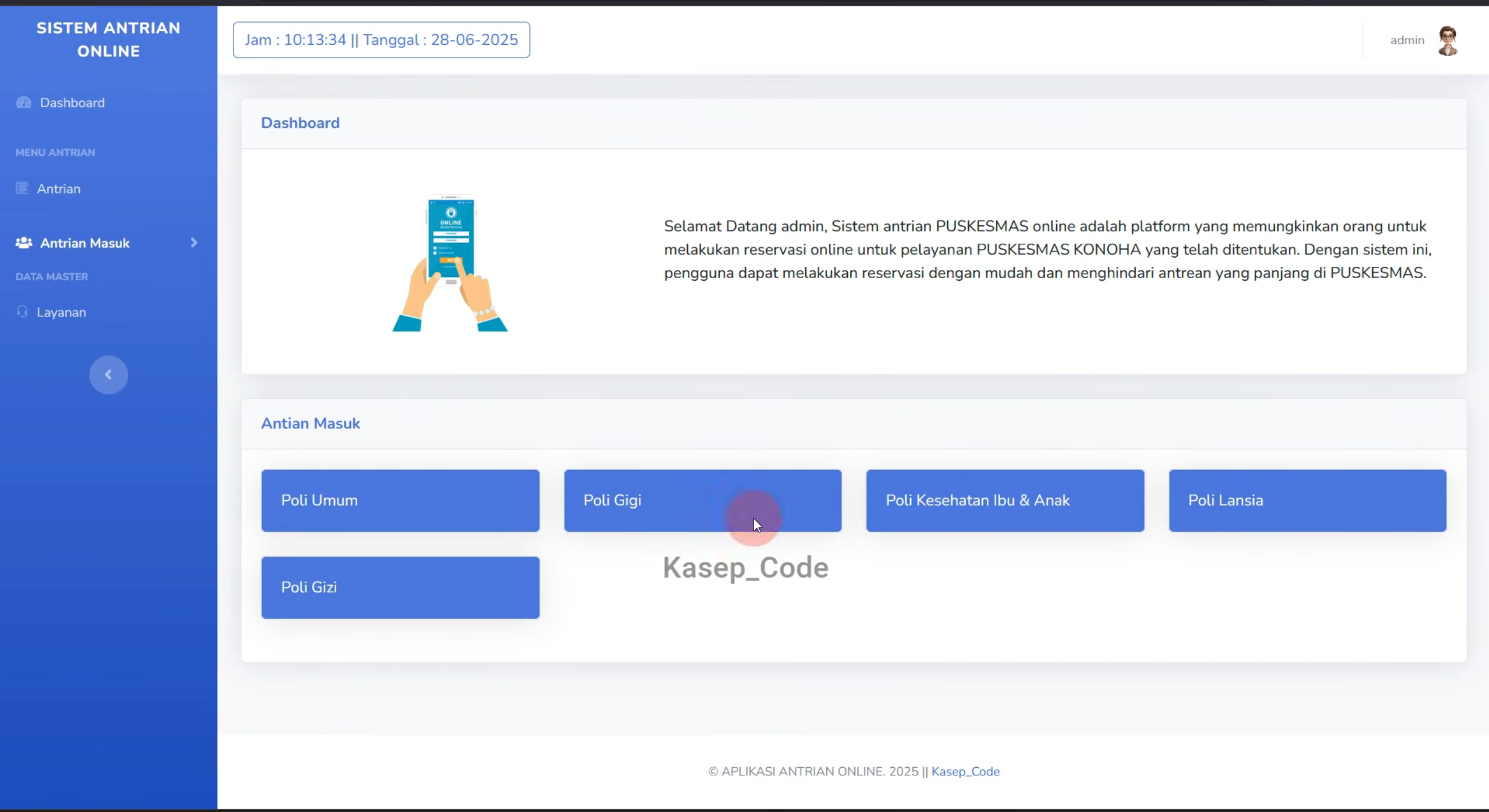
Task: Click the SISTEM ANTRIAN ONLINE brand title
Action: 108,40
